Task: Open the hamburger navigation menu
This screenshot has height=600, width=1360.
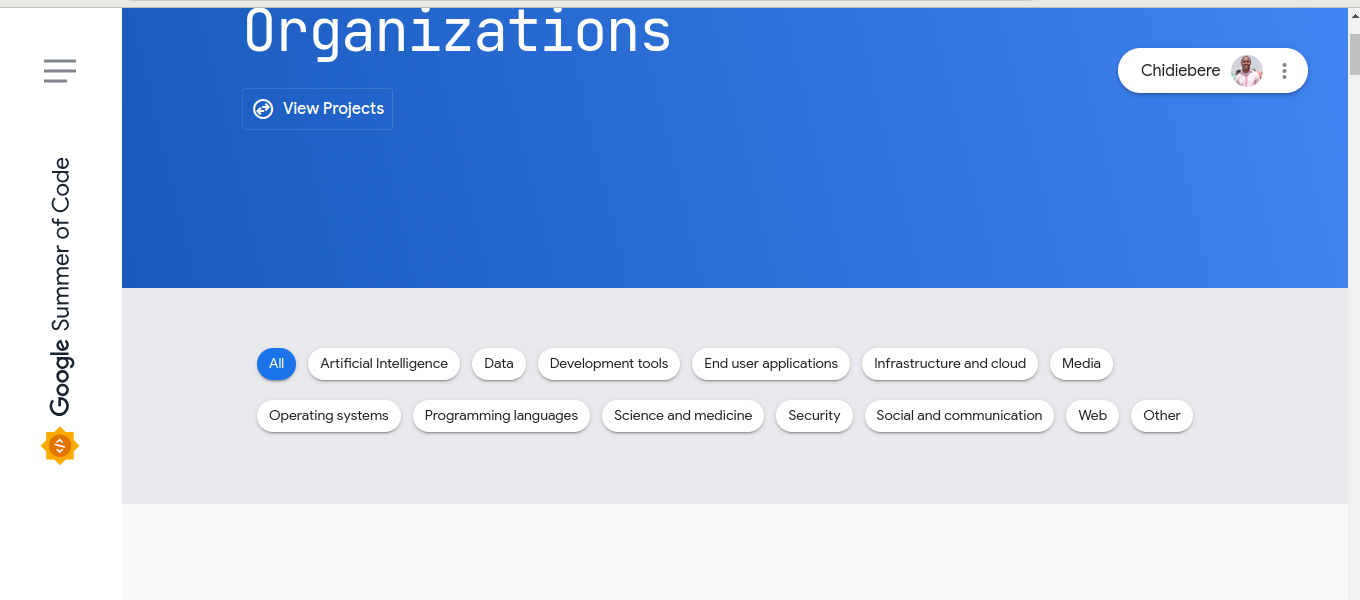Action: (60, 71)
